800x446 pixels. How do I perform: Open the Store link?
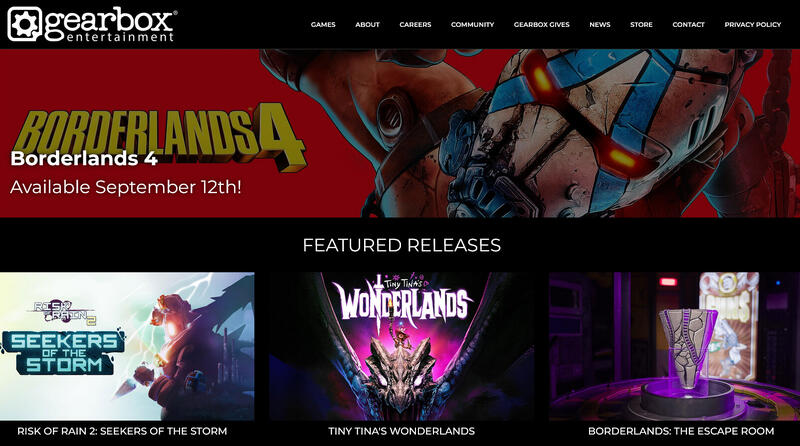click(641, 24)
